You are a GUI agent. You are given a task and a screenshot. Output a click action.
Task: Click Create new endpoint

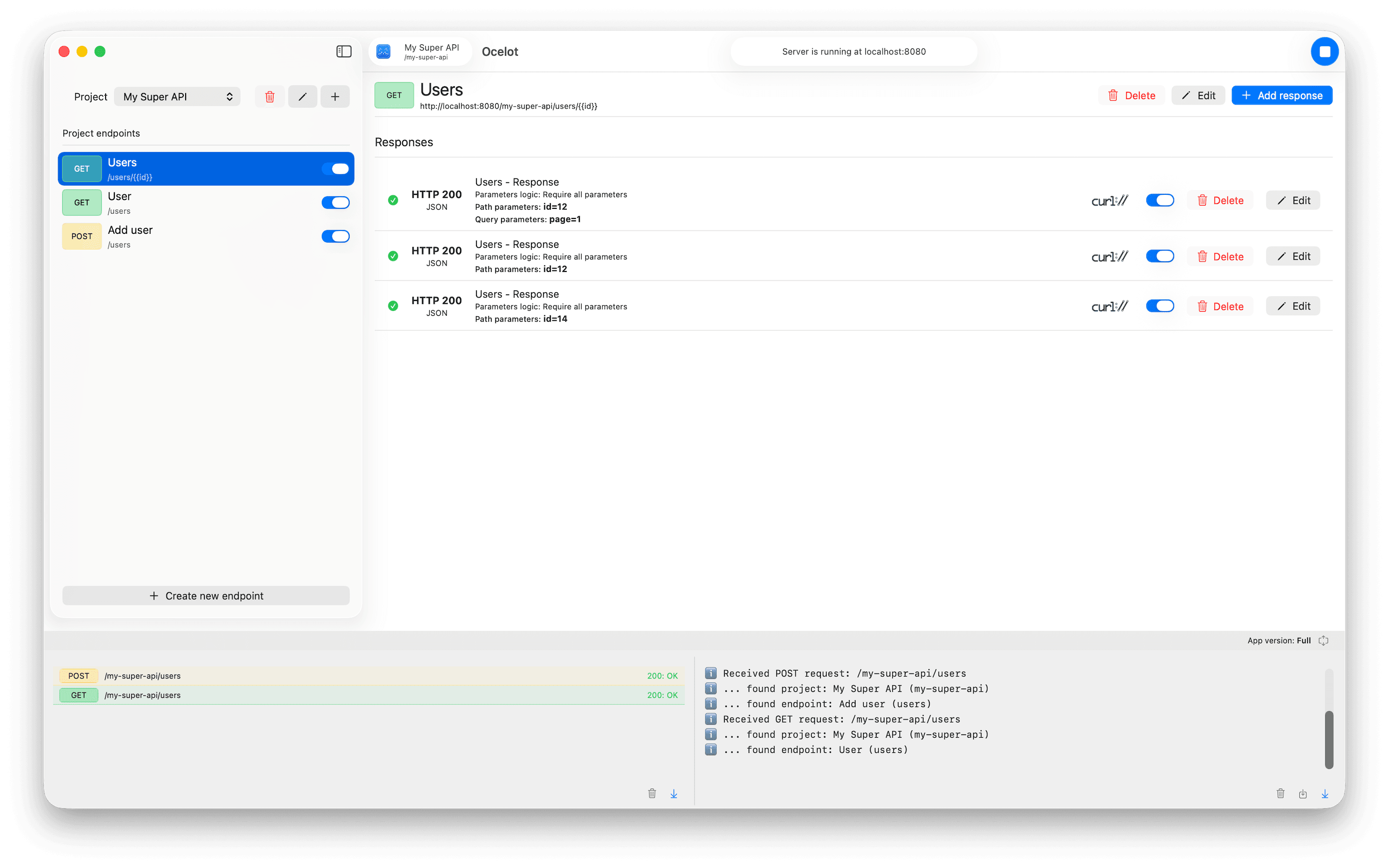tap(205, 596)
